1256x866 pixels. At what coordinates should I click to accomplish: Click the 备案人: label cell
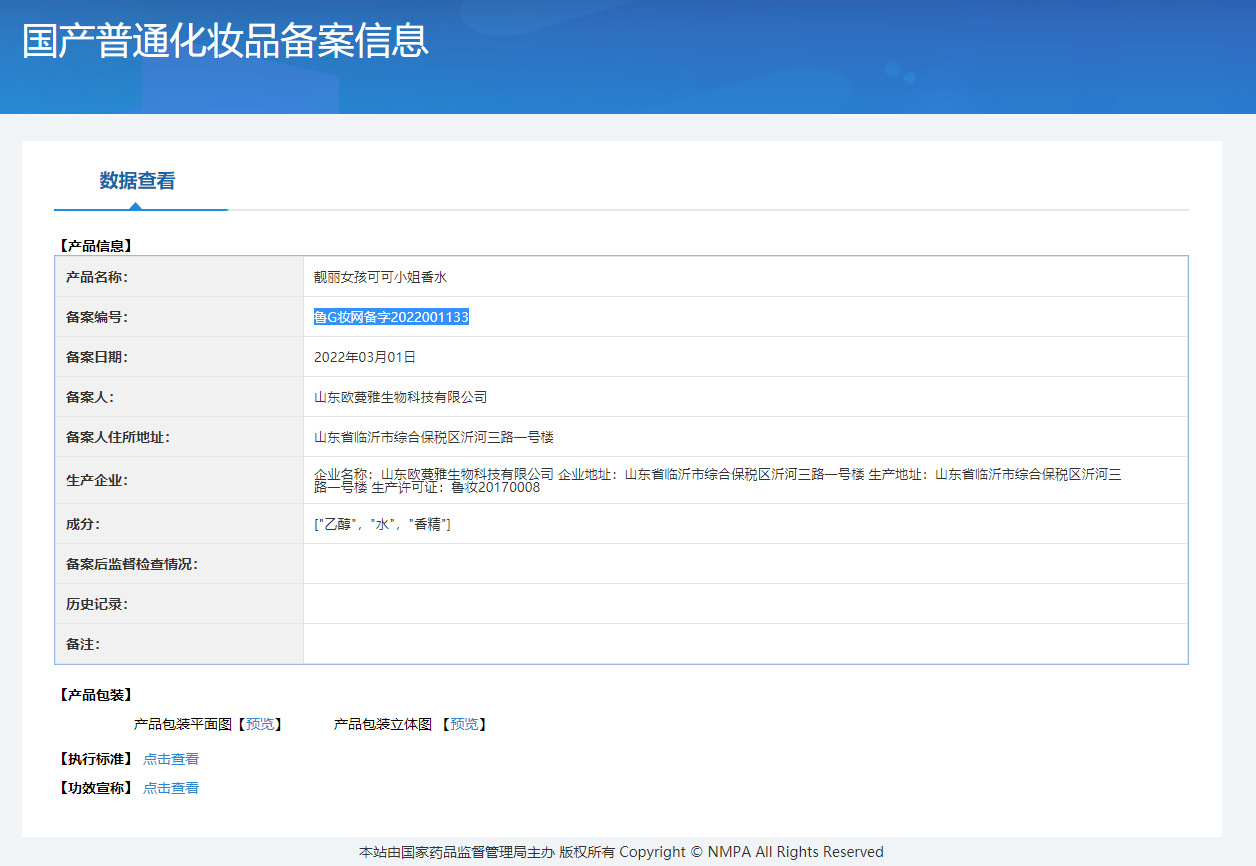point(179,397)
